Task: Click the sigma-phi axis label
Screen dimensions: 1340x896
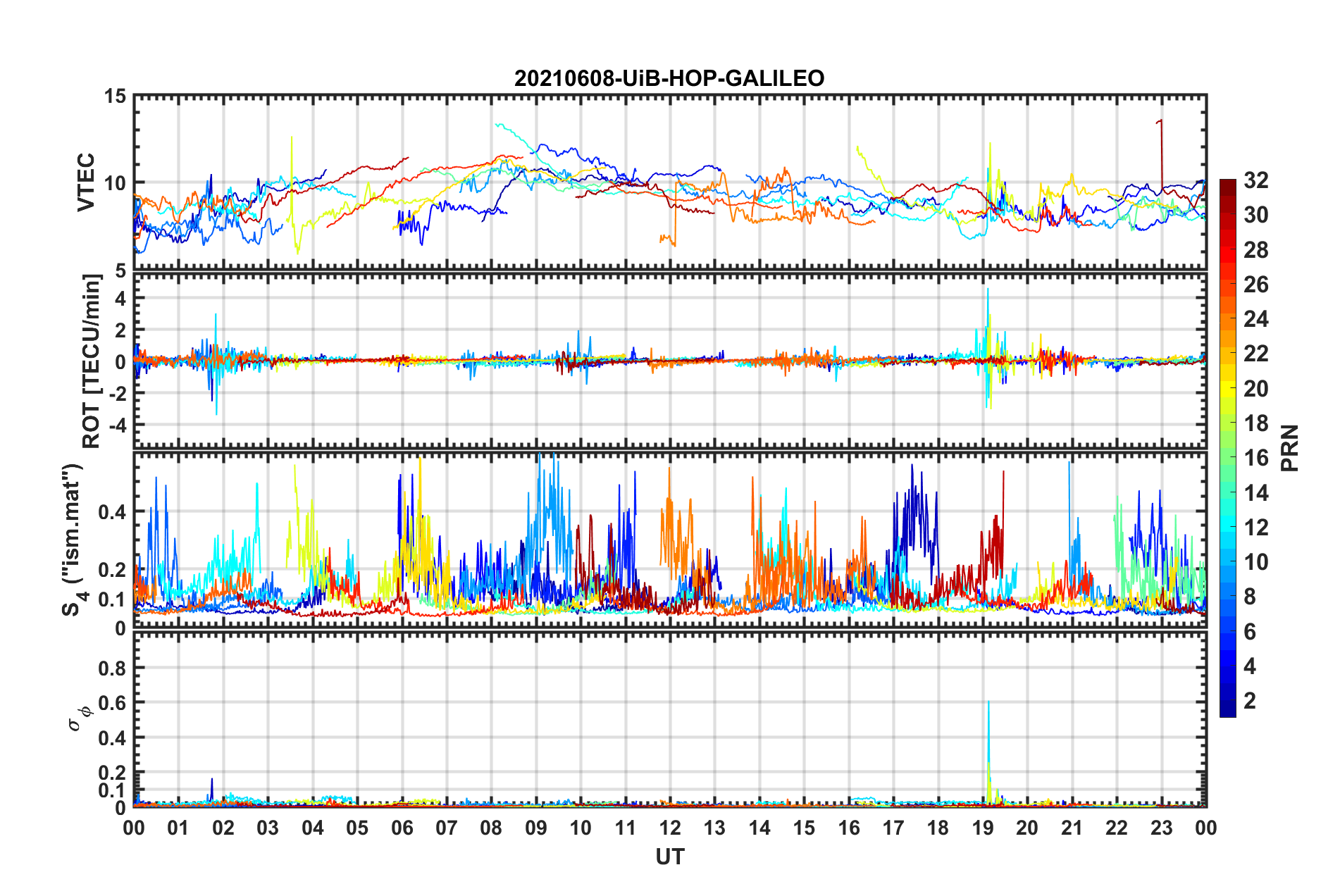Action: (81, 719)
